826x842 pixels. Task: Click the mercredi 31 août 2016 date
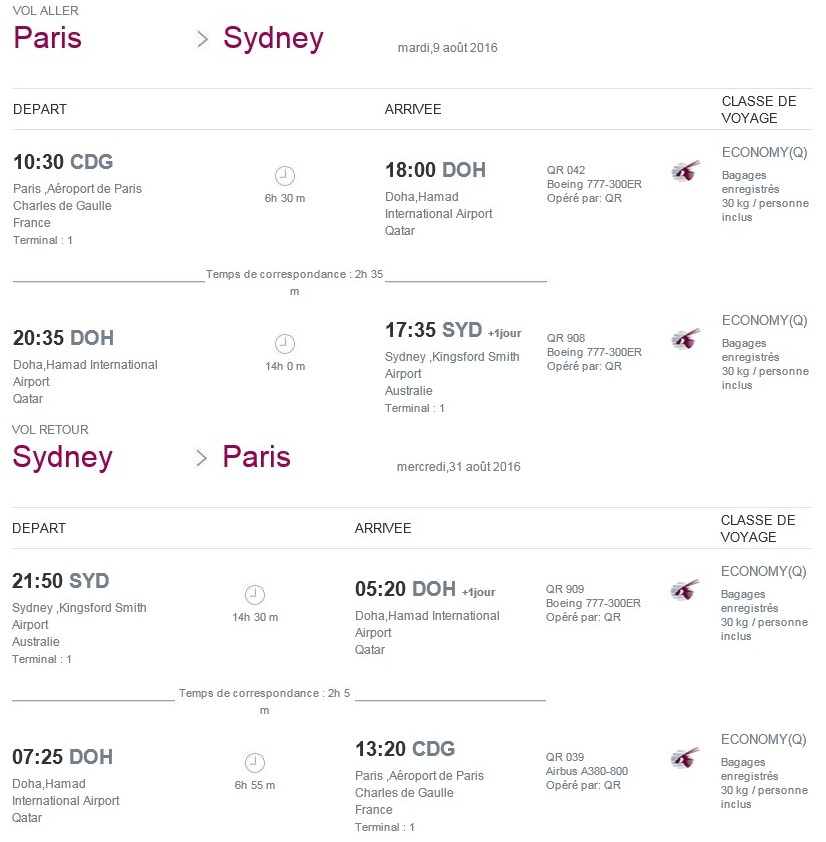pyautogui.click(x=458, y=467)
